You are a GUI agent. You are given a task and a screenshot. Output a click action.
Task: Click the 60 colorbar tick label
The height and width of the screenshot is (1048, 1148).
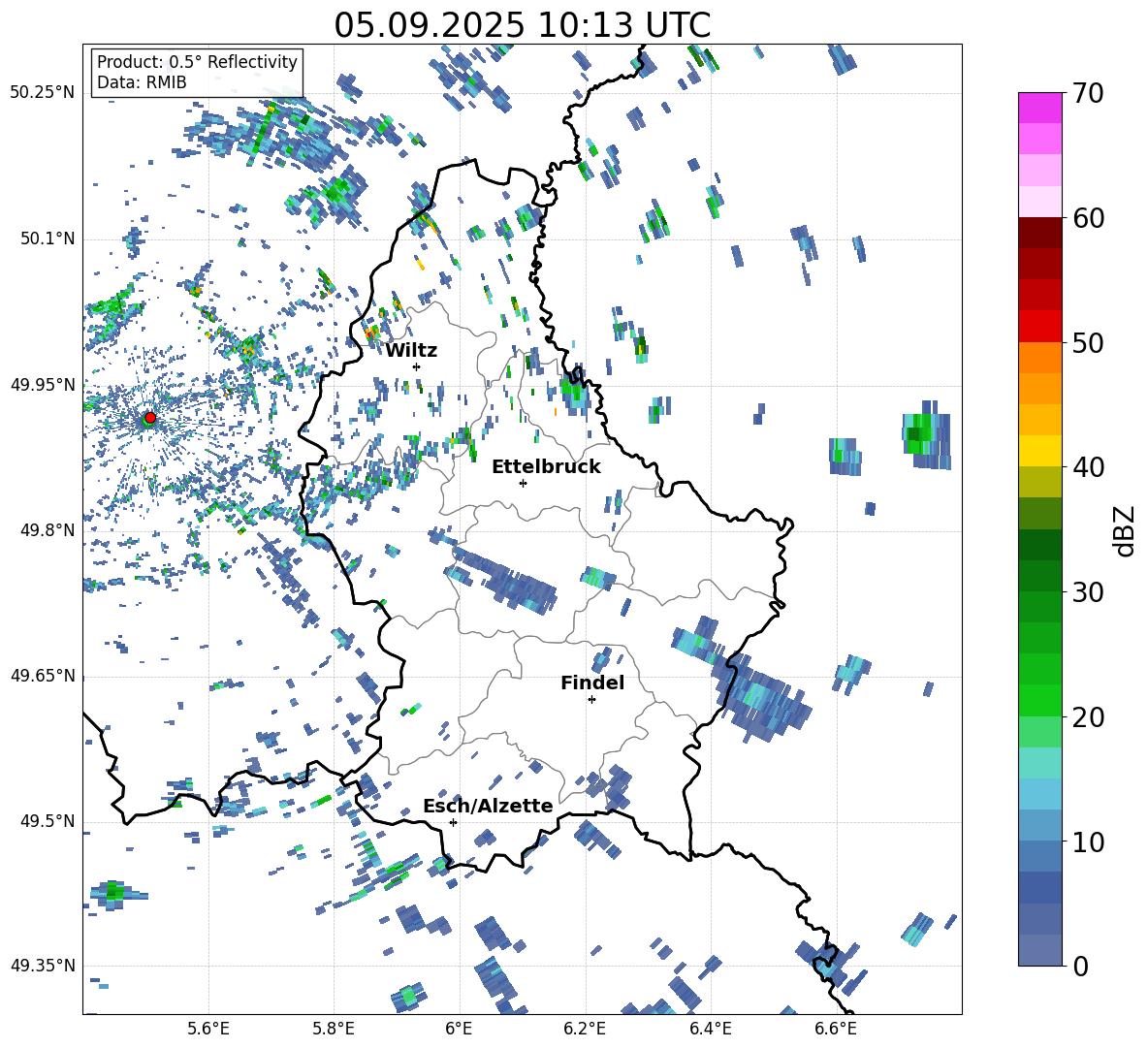click(1088, 218)
